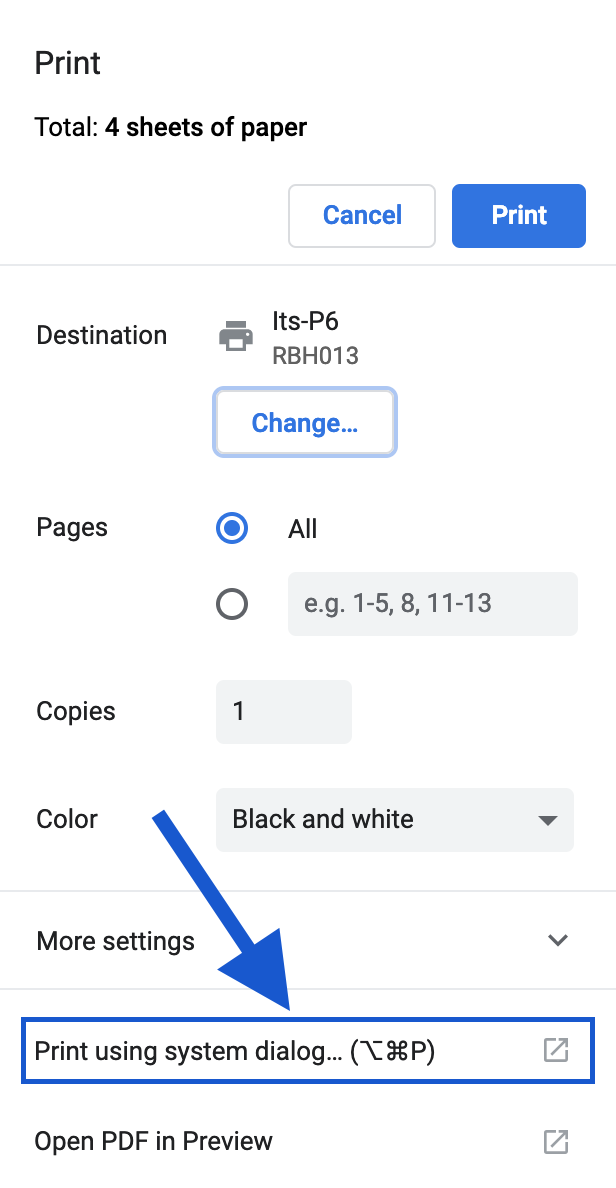Open the Color dropdown menu
Image resolution: width=616 pixels, height=1188 pixels.
click(394, 820)
